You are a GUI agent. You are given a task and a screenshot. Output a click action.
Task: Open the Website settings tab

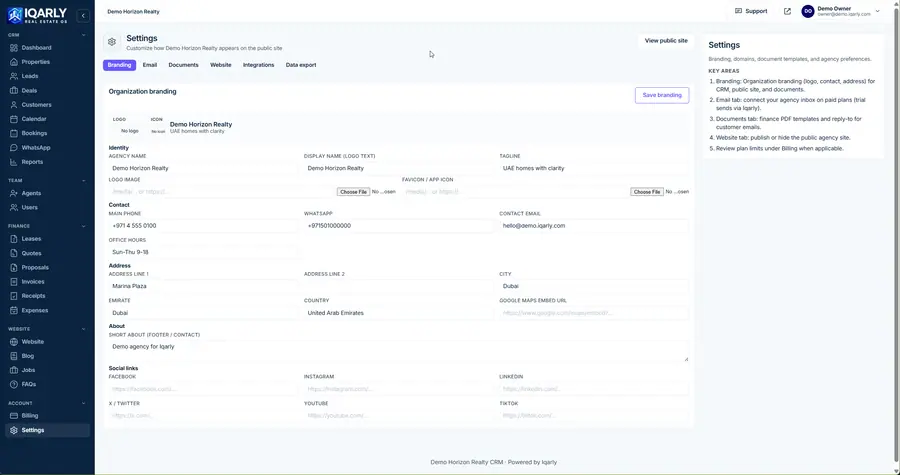click(x=220, y=65)
